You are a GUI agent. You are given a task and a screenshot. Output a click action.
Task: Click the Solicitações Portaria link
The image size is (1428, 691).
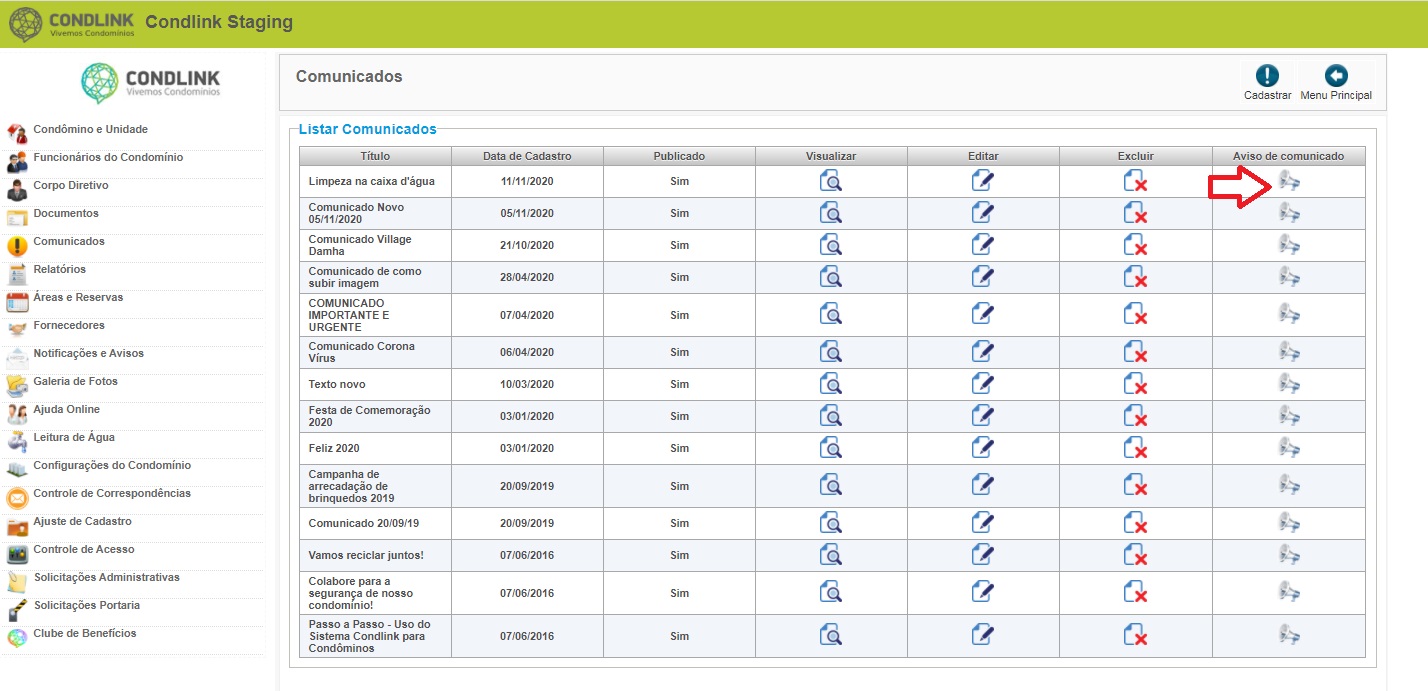point(87,605)
